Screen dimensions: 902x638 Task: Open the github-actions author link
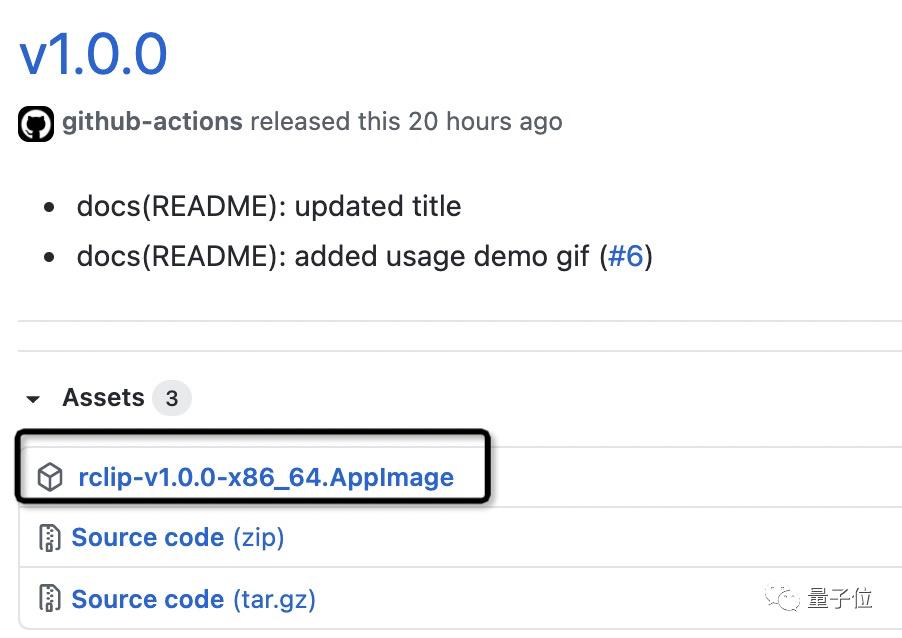(x=152, y=121)
